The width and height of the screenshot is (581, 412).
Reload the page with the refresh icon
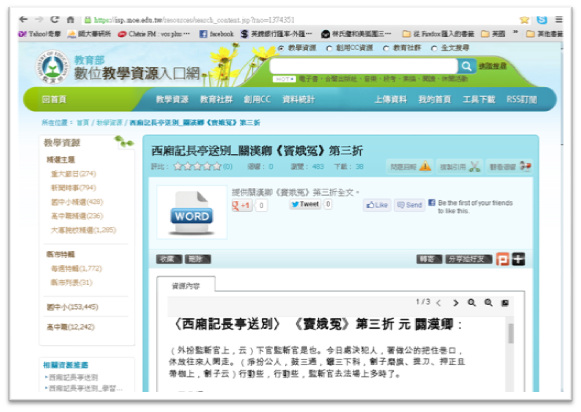click(55, 19)
